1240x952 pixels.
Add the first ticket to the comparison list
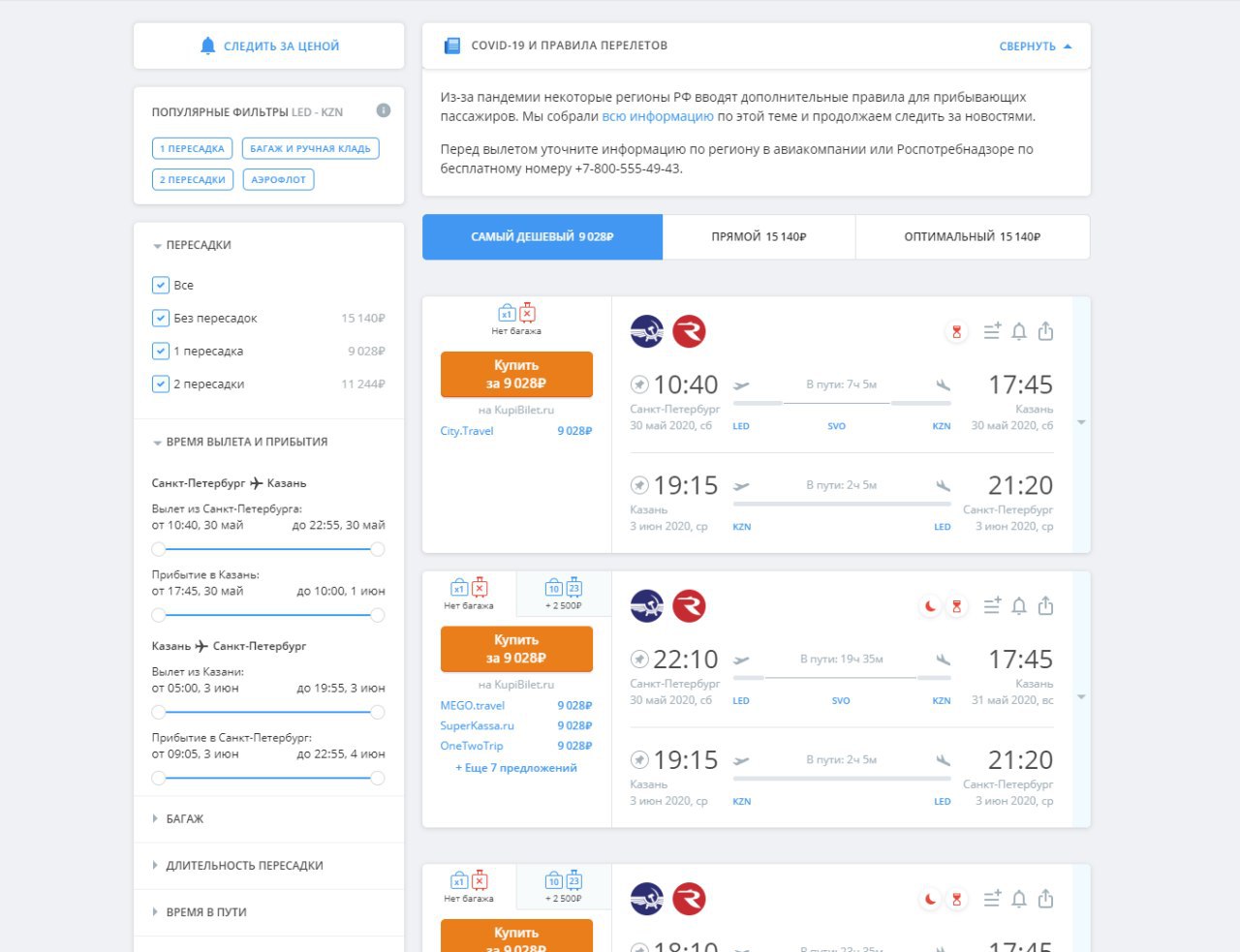pyautogui.click(x=992, y=331)
